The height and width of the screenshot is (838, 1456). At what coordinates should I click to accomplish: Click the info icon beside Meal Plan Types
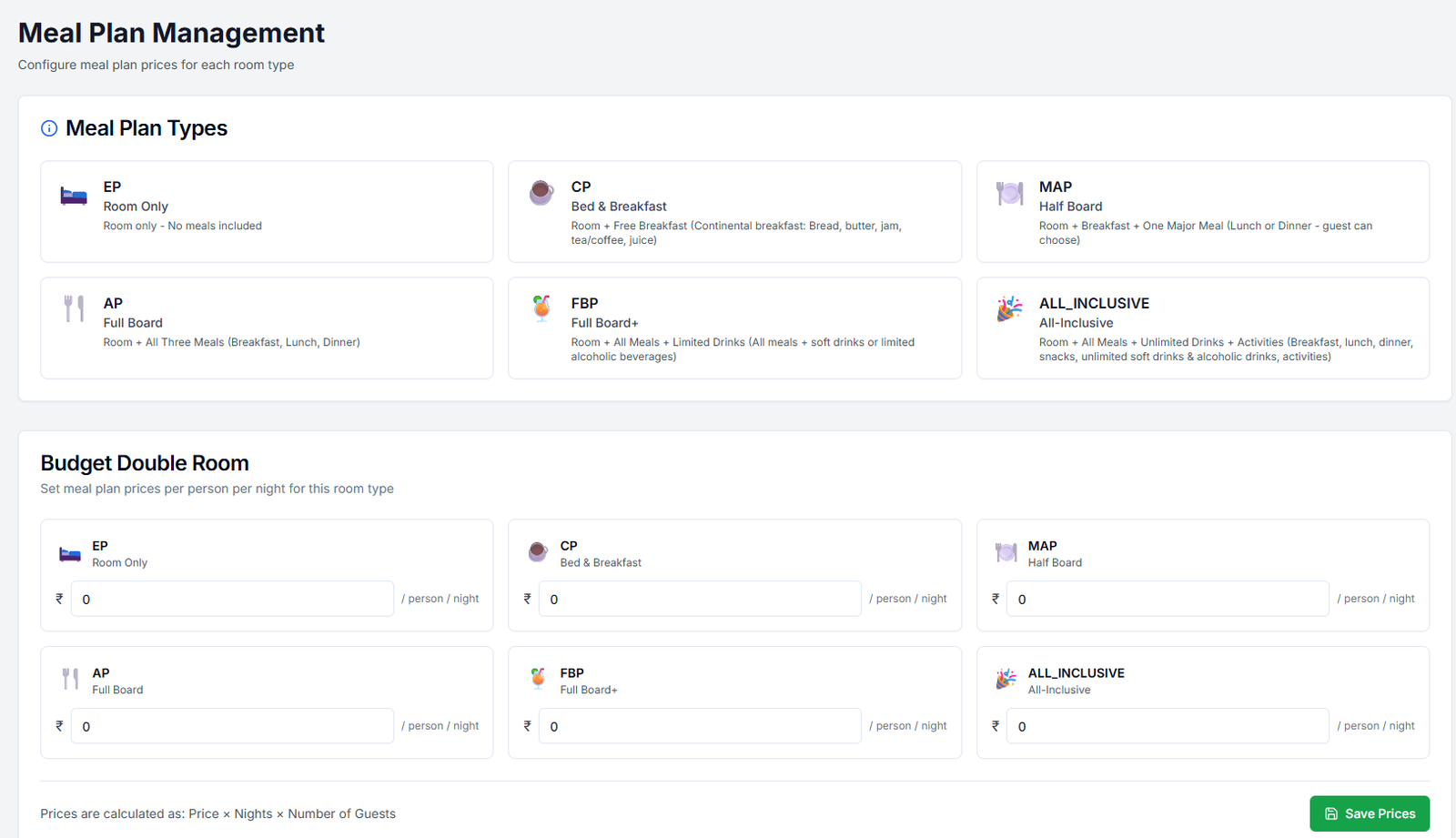click(x=49, y=128)
